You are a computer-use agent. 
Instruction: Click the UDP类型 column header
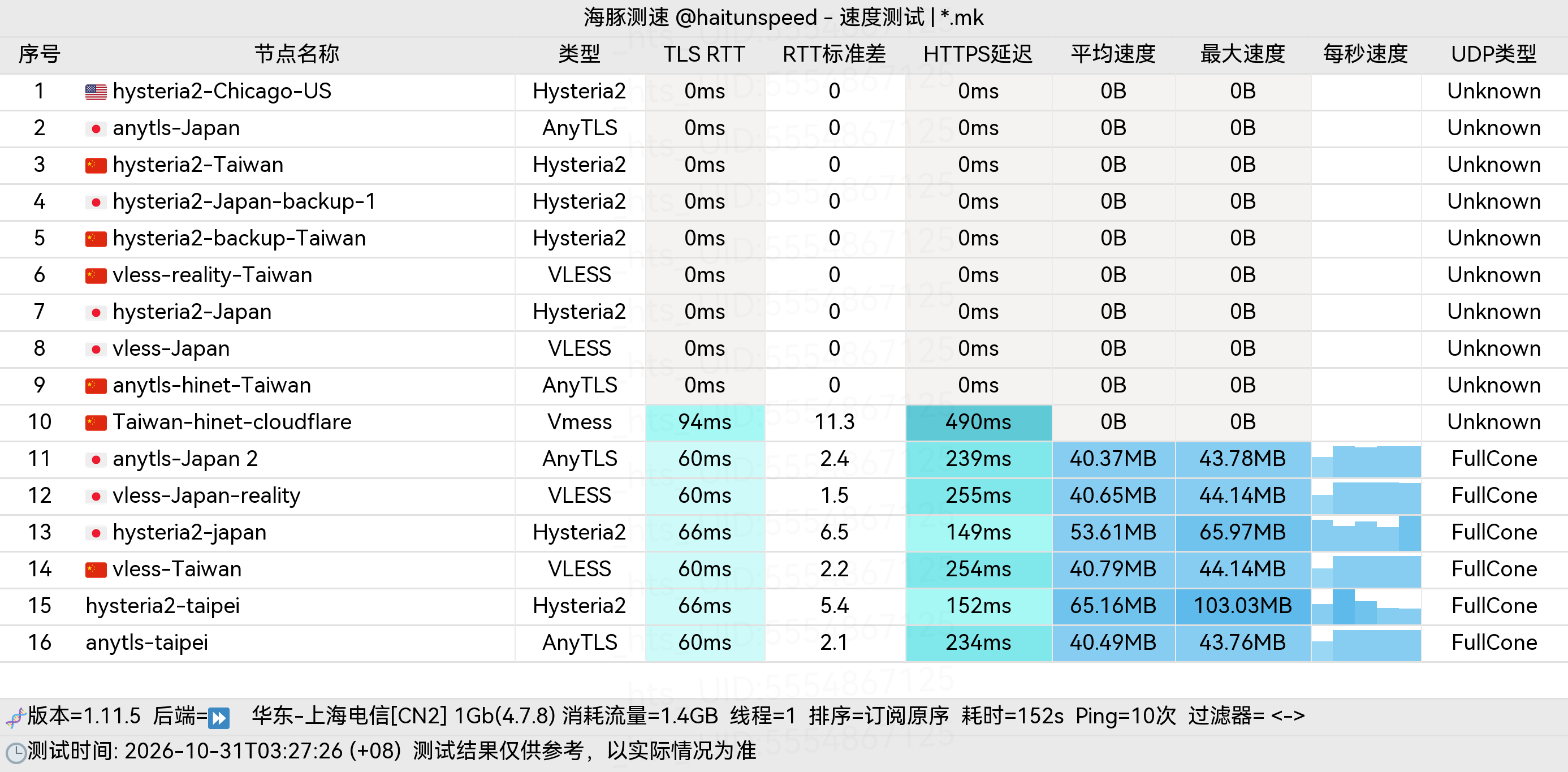click(x=1494, y=54)
